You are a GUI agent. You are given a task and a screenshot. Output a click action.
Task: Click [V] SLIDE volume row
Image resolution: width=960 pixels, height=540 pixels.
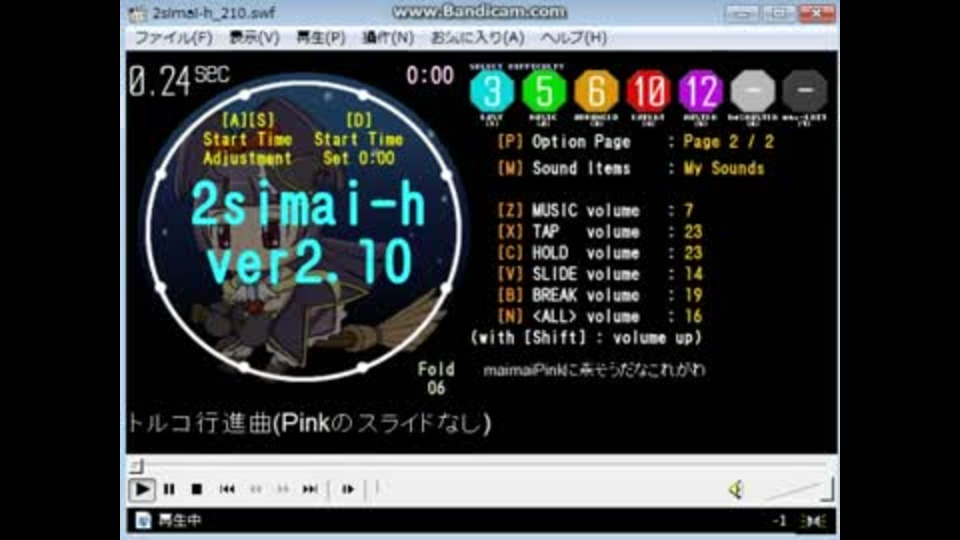coord(600,274)
